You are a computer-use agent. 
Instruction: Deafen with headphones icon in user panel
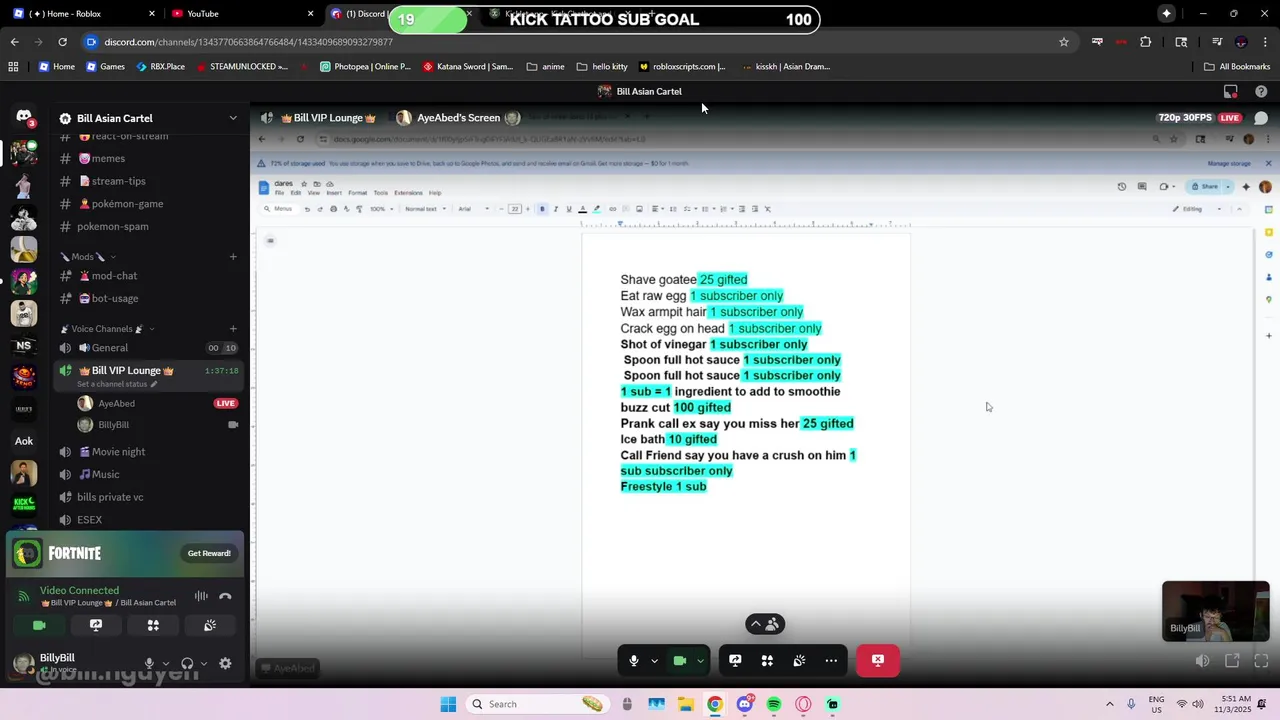[187, 663]
